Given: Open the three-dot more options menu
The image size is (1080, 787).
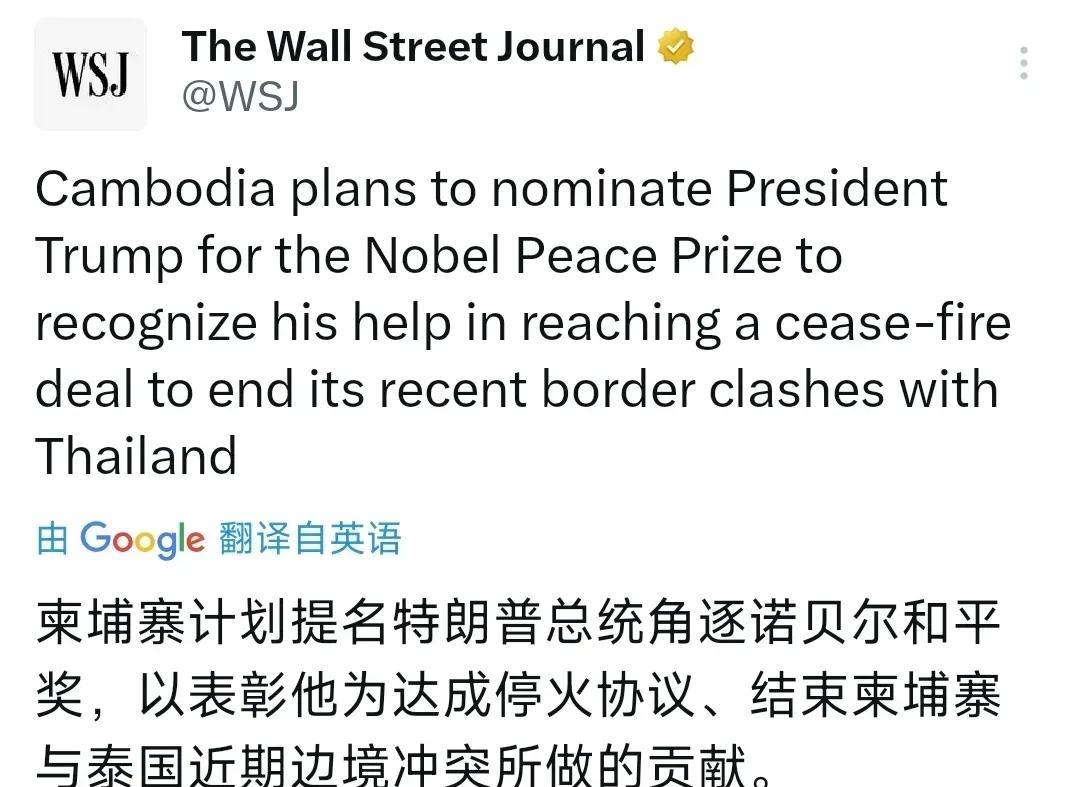Looking at the screenshot, I should click(x=1023, y=63).
